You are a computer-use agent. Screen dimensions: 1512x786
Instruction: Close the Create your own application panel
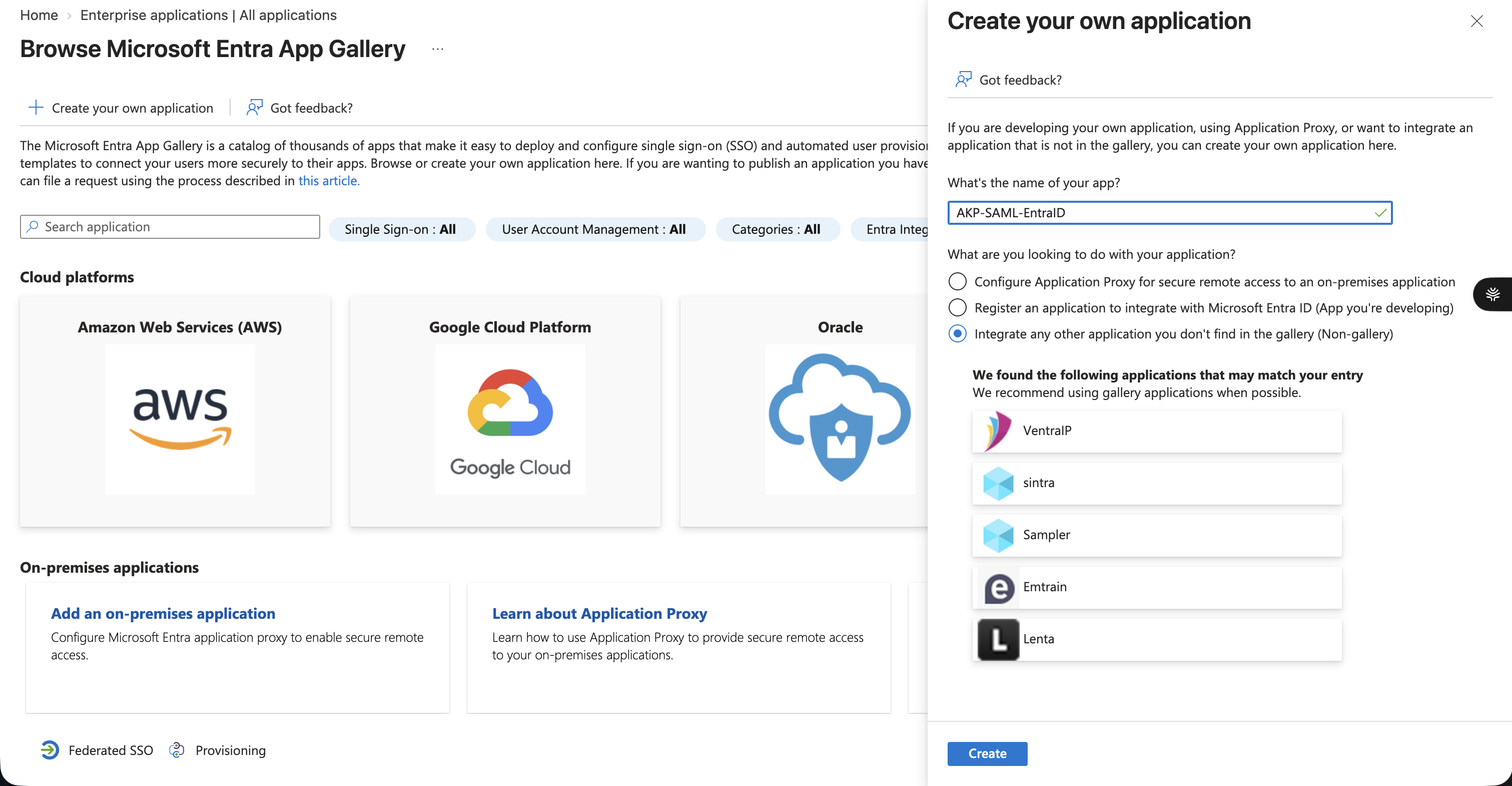1476,21
